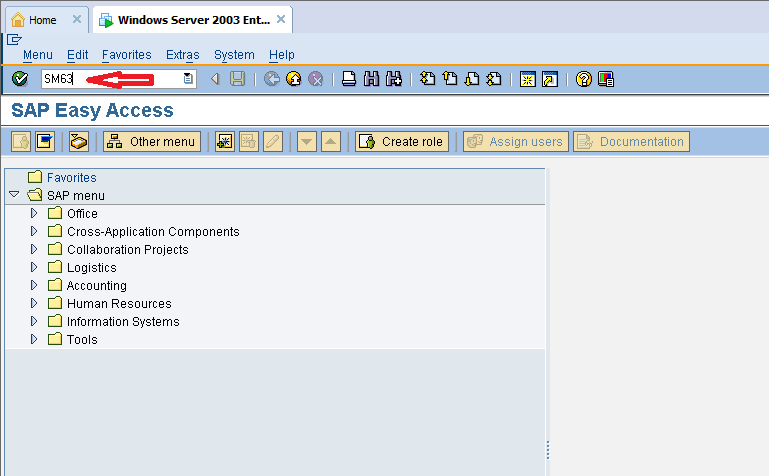This screenshot has height=476, width=769.
Task: Click the User menu toolbar icon
Action: (21, 142)
